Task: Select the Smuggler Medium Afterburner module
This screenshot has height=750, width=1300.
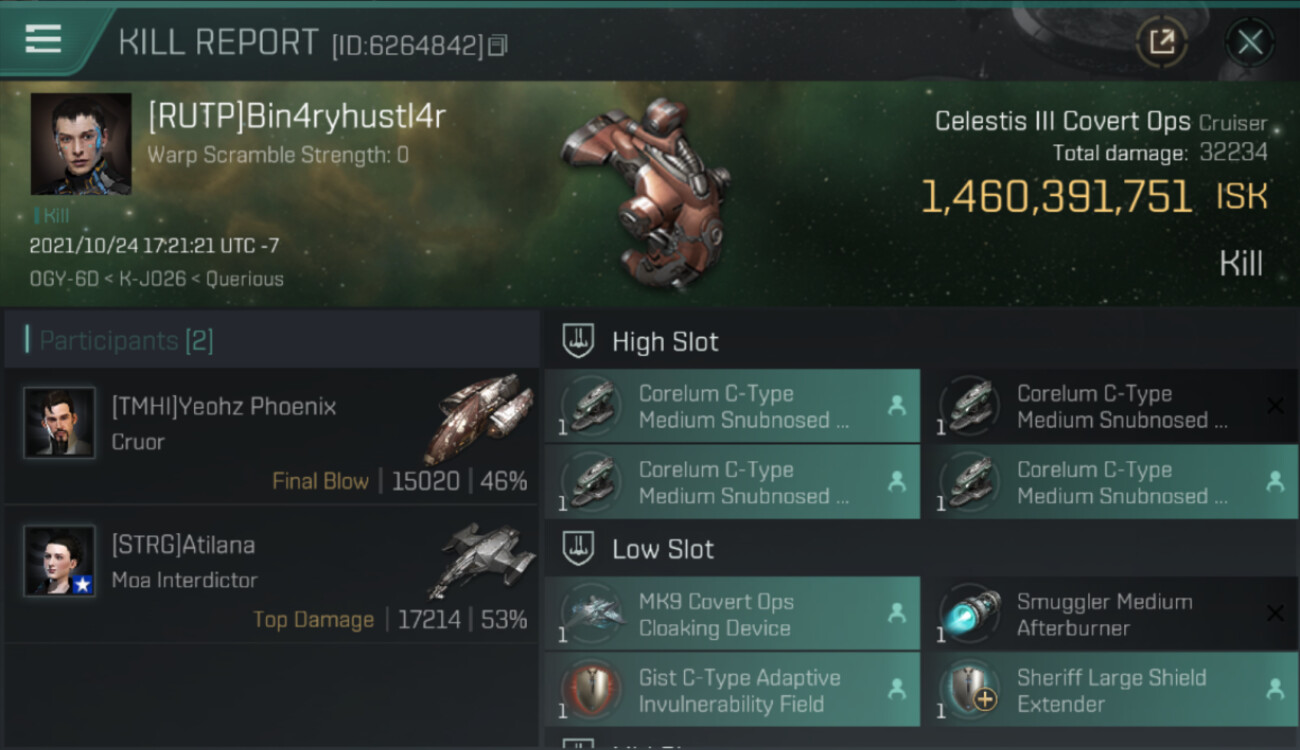Action: click(1111, 614)
